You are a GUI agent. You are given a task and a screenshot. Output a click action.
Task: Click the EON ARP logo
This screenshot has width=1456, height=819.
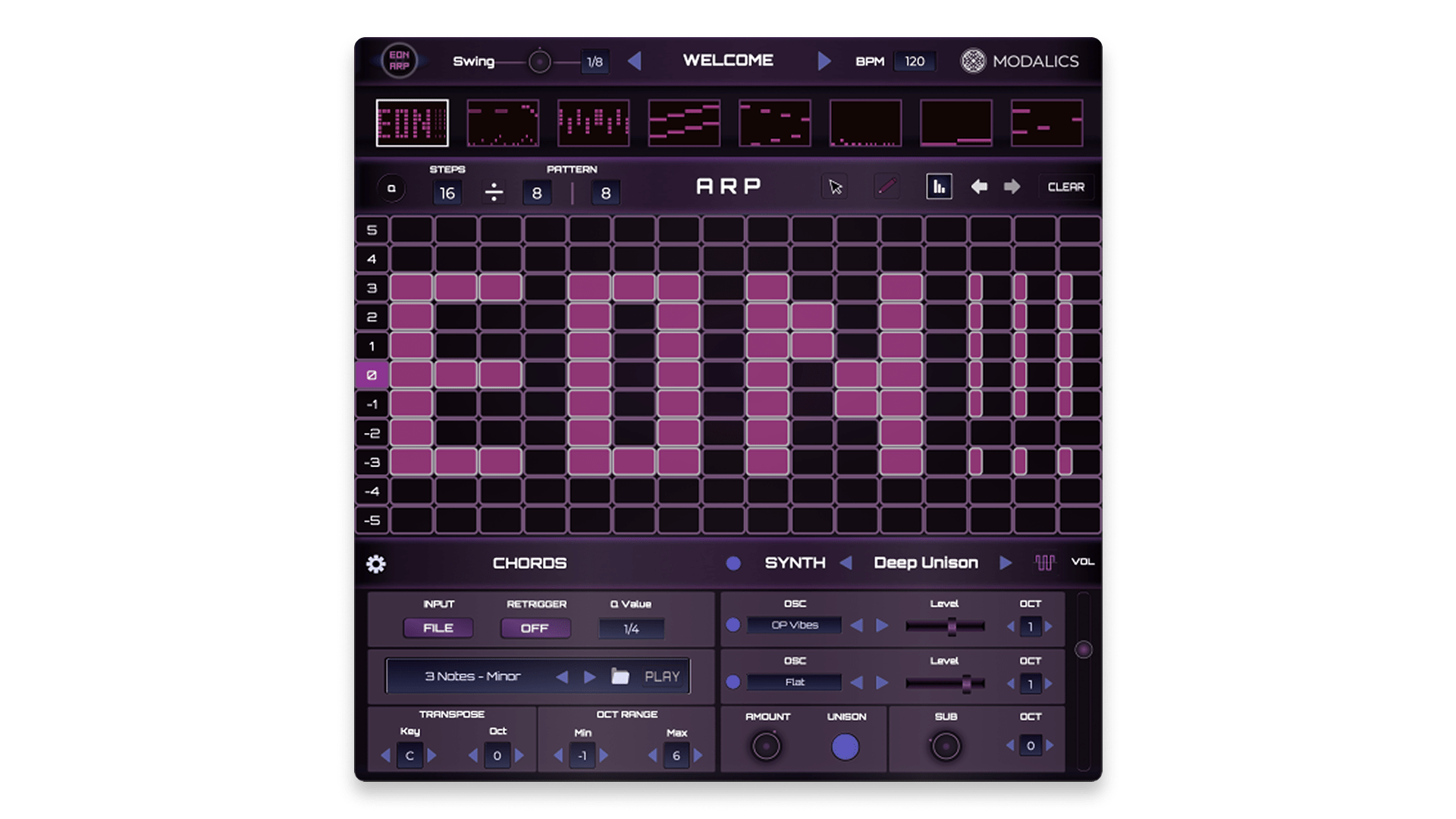pos(399,61)
